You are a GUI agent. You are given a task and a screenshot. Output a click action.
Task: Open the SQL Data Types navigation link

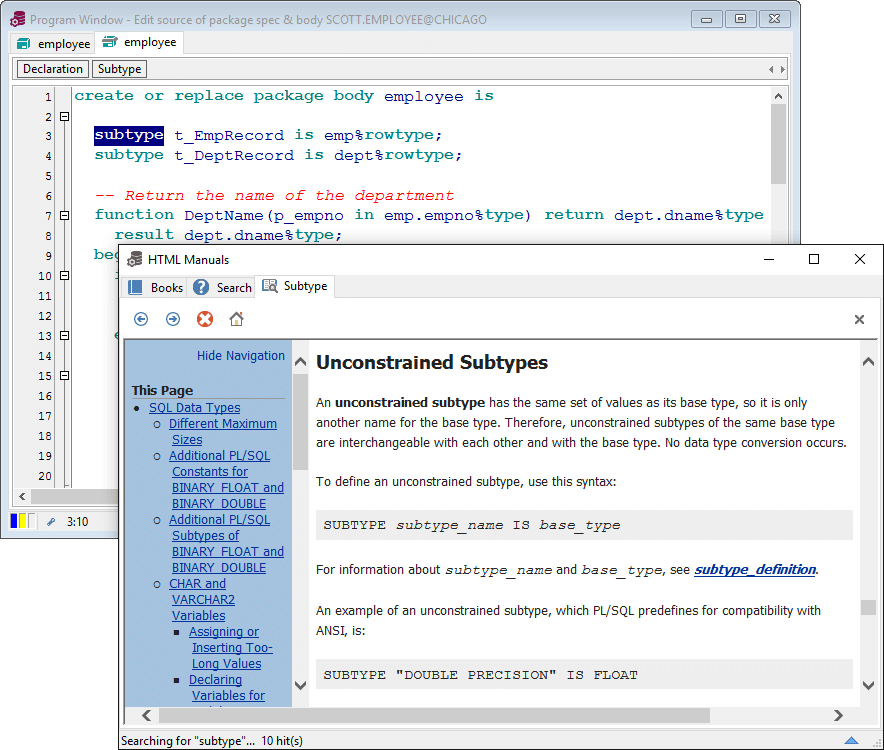click(195, 408)
